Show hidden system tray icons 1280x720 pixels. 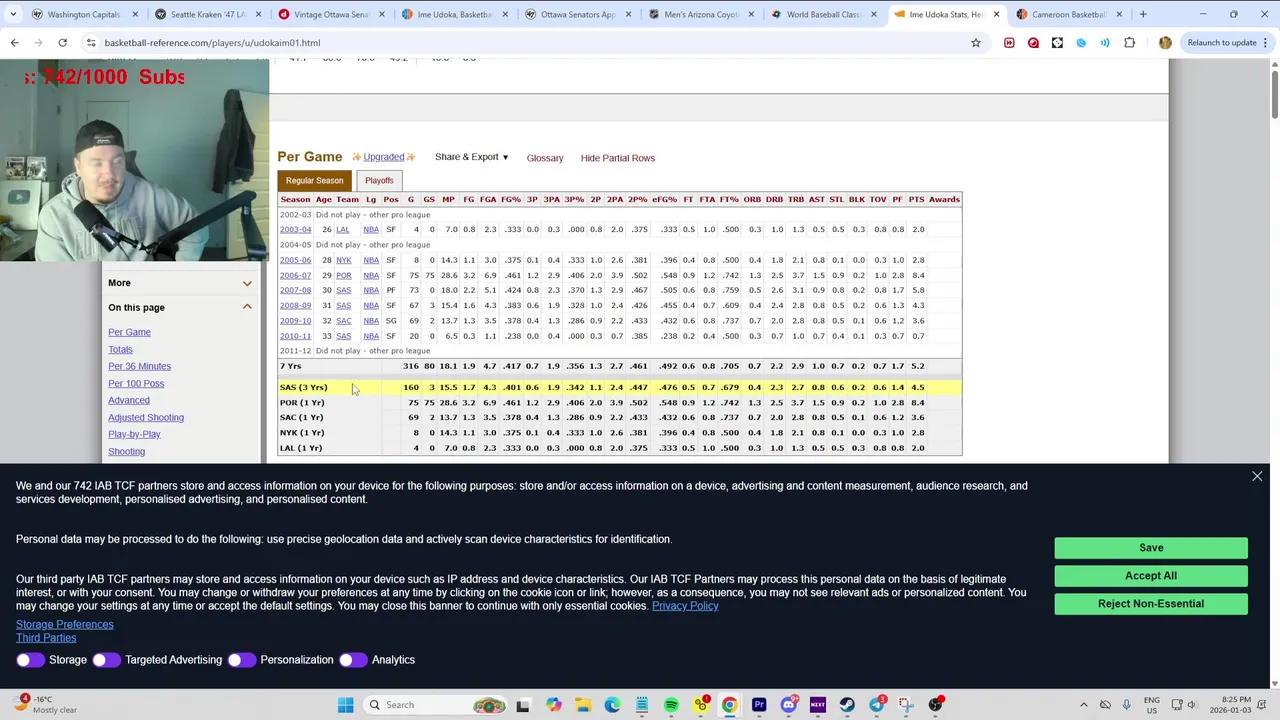click(x=1084, y=705)
